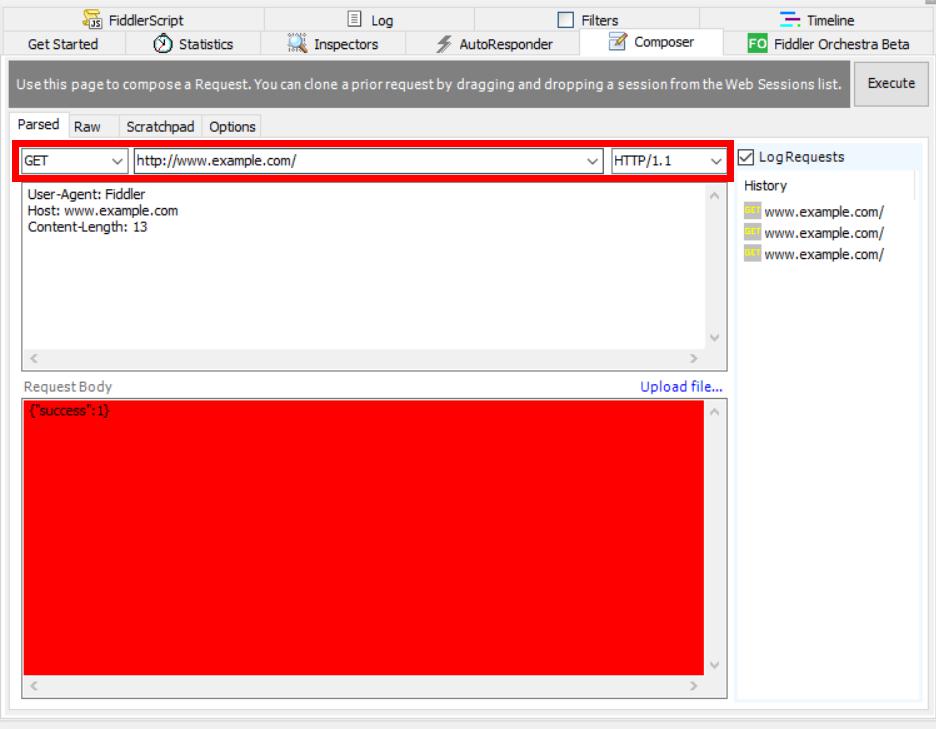The width and height of the screenshot is (936, 729).
Task: Click the request headers horizontal scrollbar
Action: (363, 358)
